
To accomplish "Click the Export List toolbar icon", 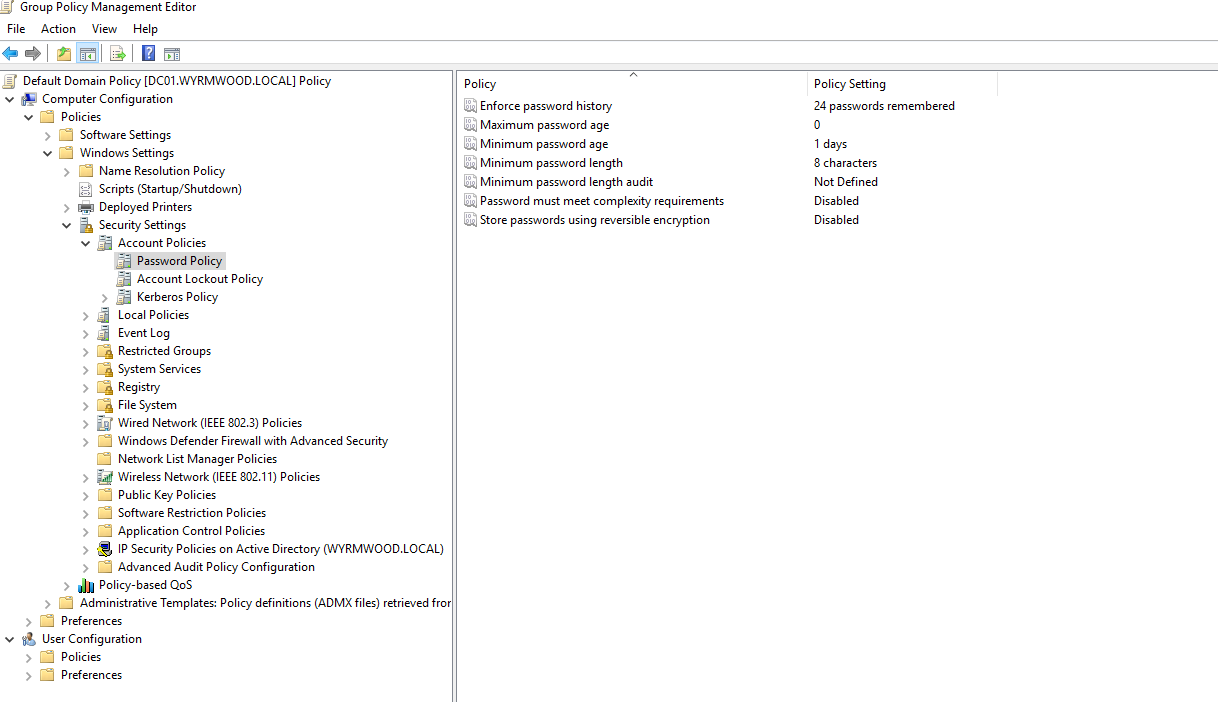I will [x=118, y=54].
